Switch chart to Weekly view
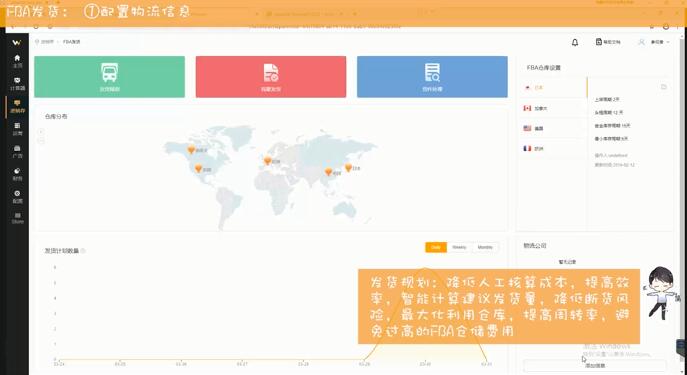The height and width of the screenshot is (375, 687). (459, 248)
